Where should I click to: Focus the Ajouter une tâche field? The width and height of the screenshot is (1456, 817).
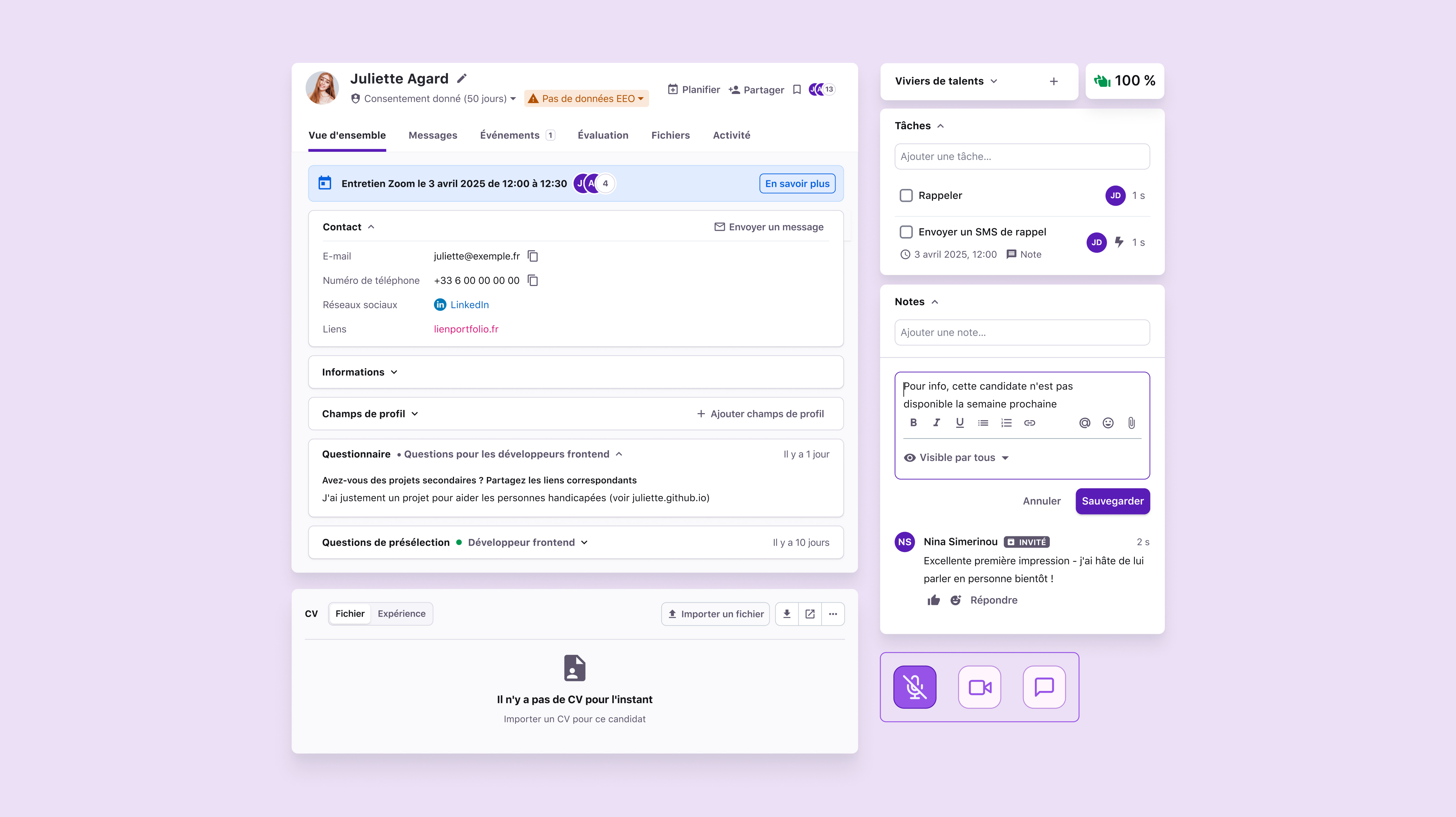(1022, 156)
